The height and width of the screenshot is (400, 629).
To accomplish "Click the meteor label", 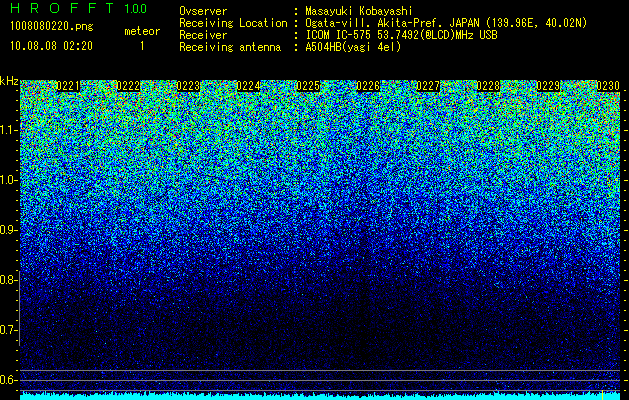I will point(142,31).
